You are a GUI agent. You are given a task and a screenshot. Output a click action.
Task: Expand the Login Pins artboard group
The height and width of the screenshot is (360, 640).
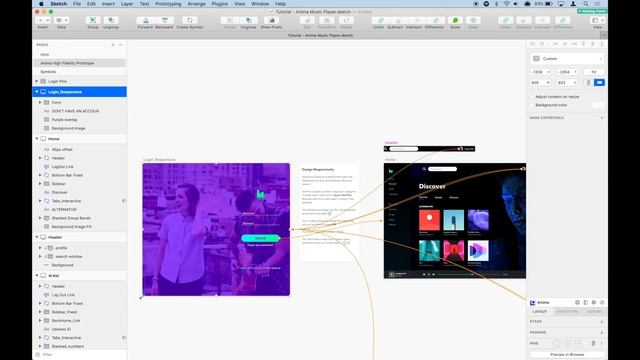pyautogui.click(x=37, y=81)
